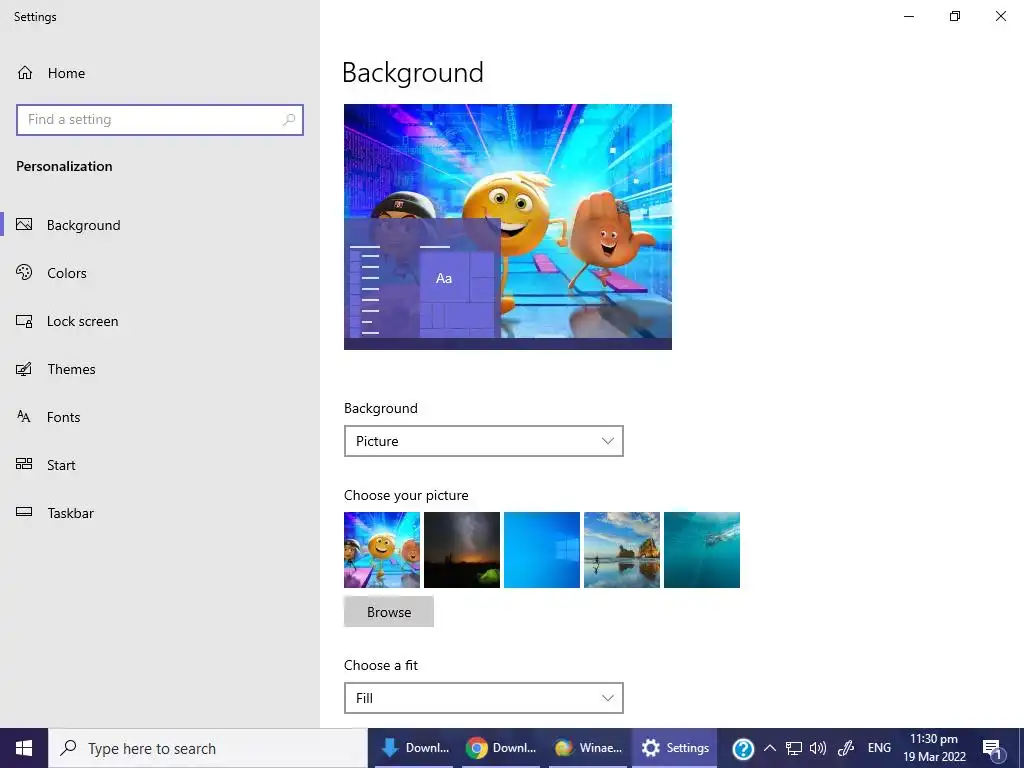Open the clock showing 11:30 pm

click(934, 748)
